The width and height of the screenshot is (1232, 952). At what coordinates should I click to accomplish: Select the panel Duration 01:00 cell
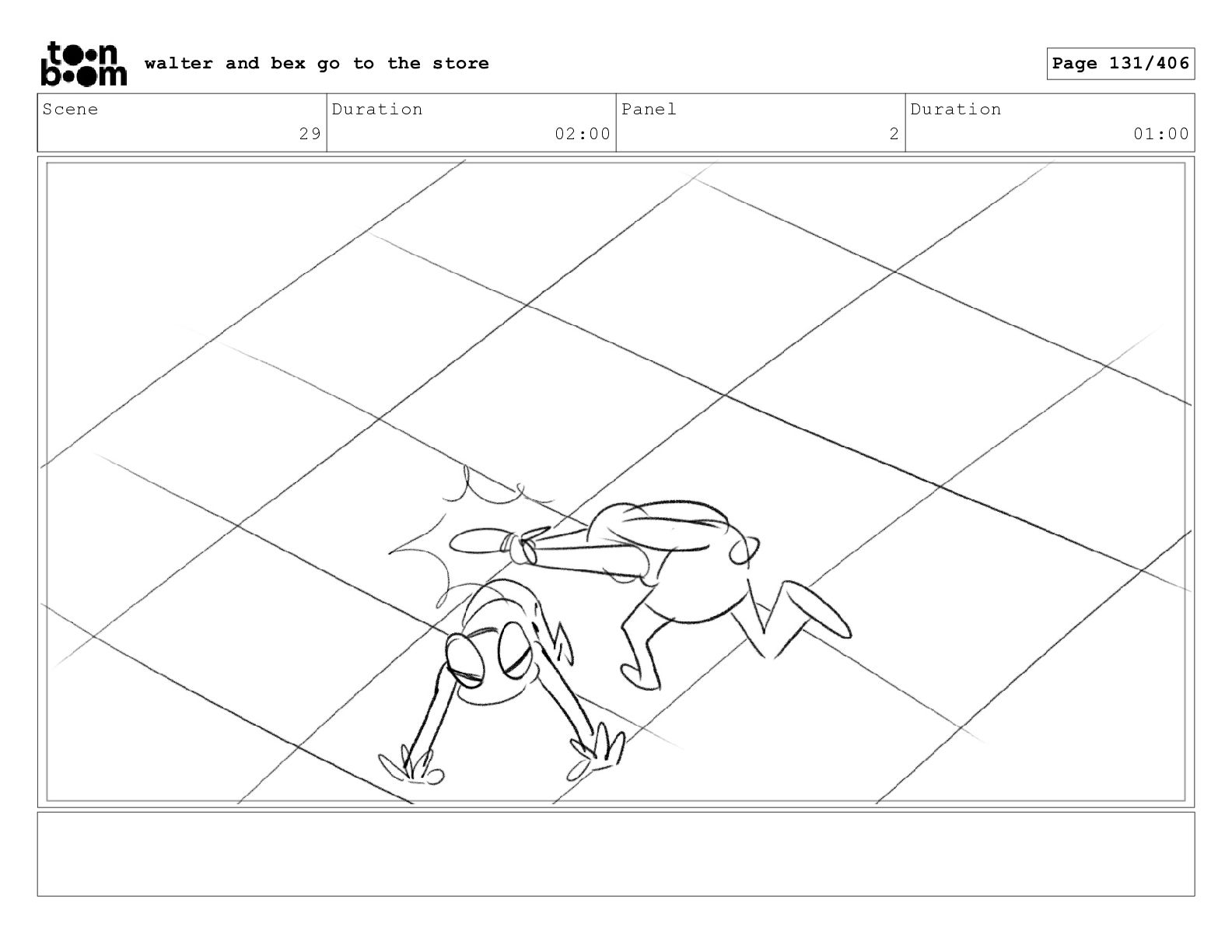(x=1050, y=123)
